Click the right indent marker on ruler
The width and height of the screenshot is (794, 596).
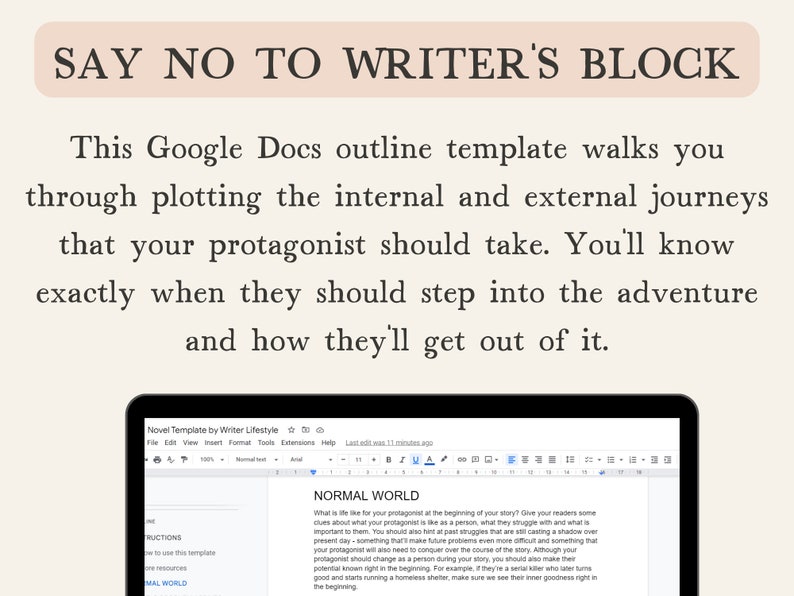tap(602, 472)
